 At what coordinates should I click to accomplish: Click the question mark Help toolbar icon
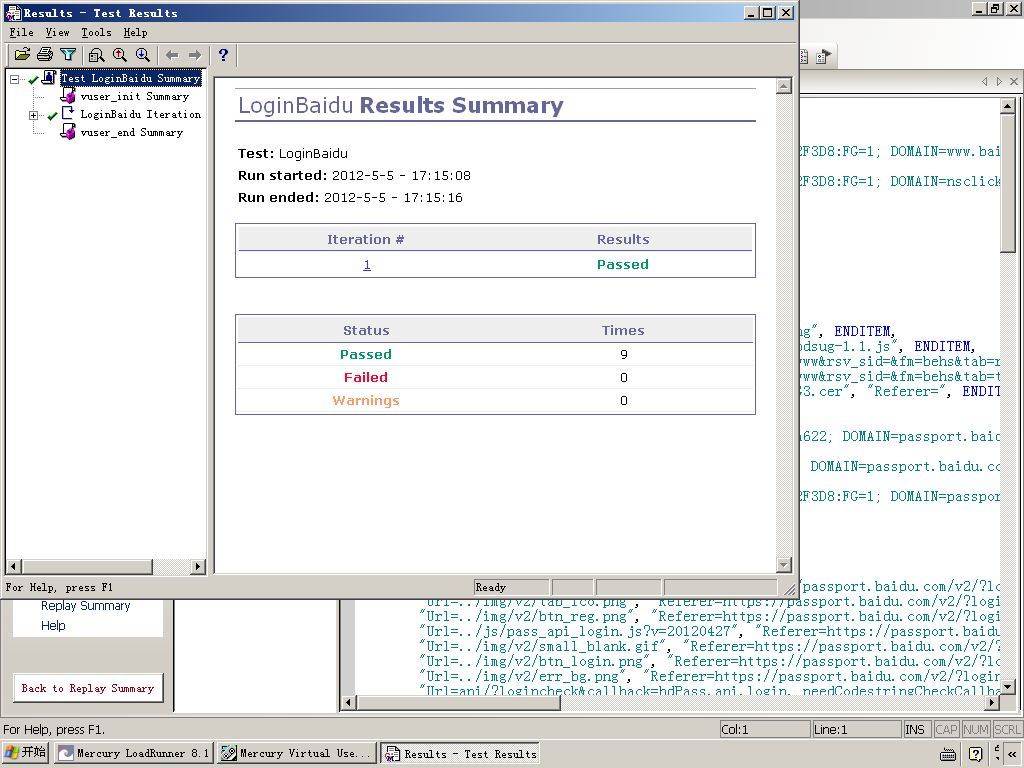pyautogui.click(x=223, y=55)
